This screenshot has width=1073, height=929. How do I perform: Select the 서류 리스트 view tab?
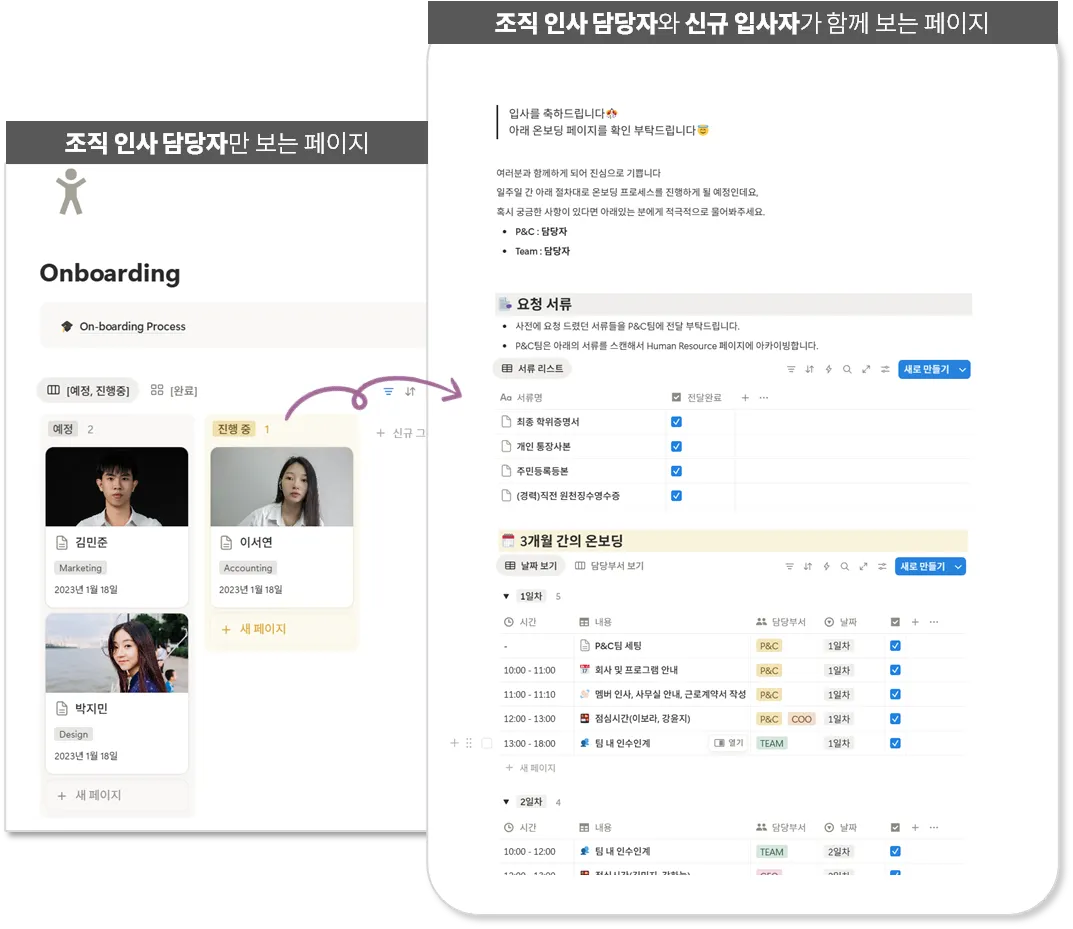coord(532,369)
